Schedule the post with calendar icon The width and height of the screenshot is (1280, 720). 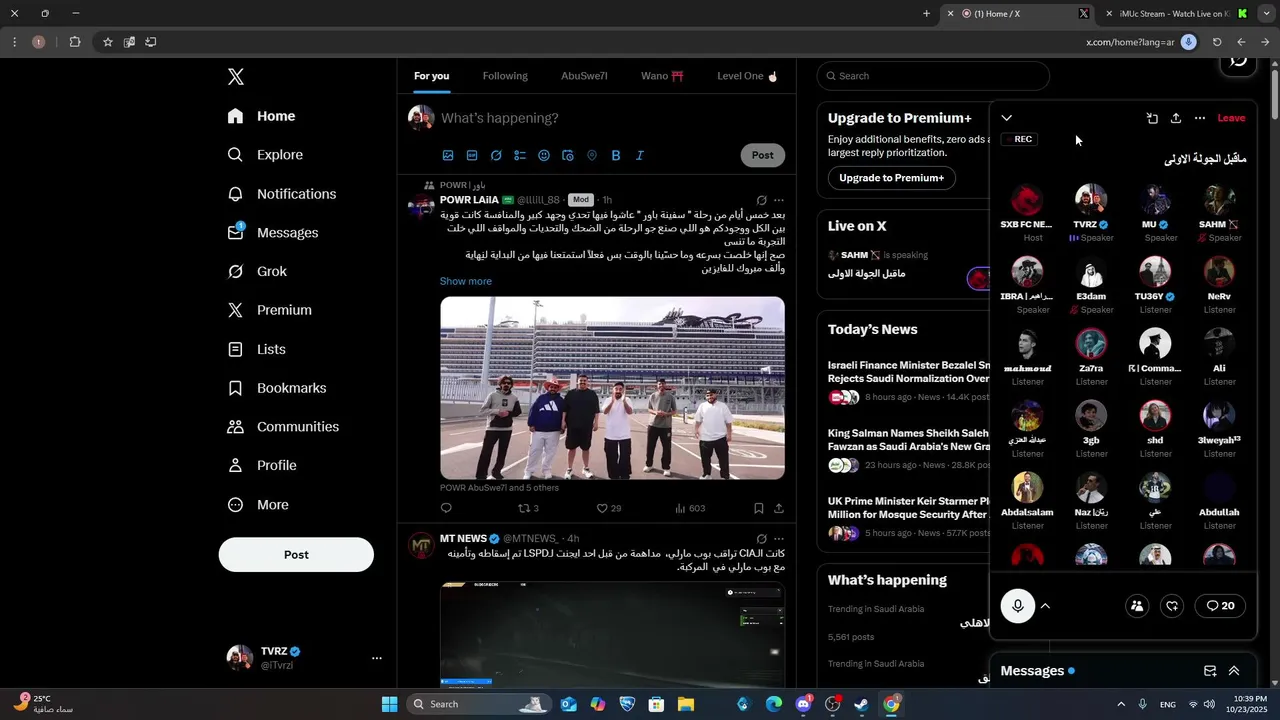568,155
